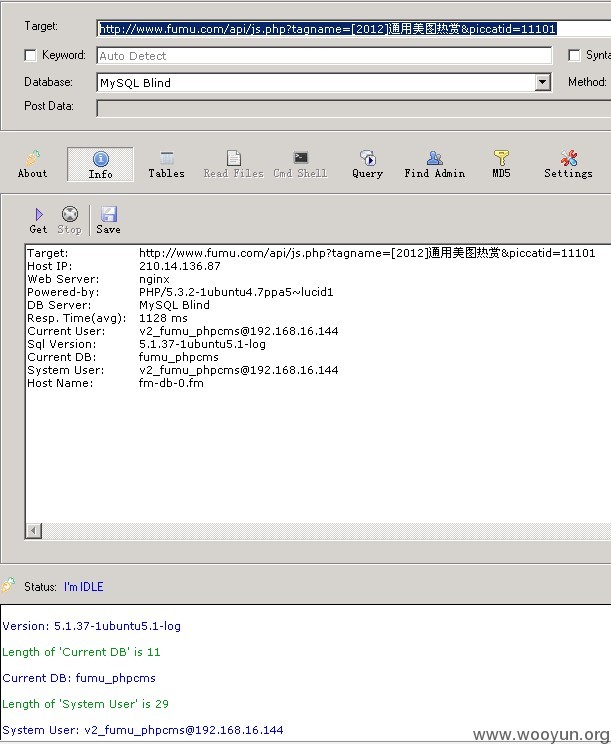611x744 pixels.
Task: Select the Powered-by PHP version text
Action: (x=236, y=292)
